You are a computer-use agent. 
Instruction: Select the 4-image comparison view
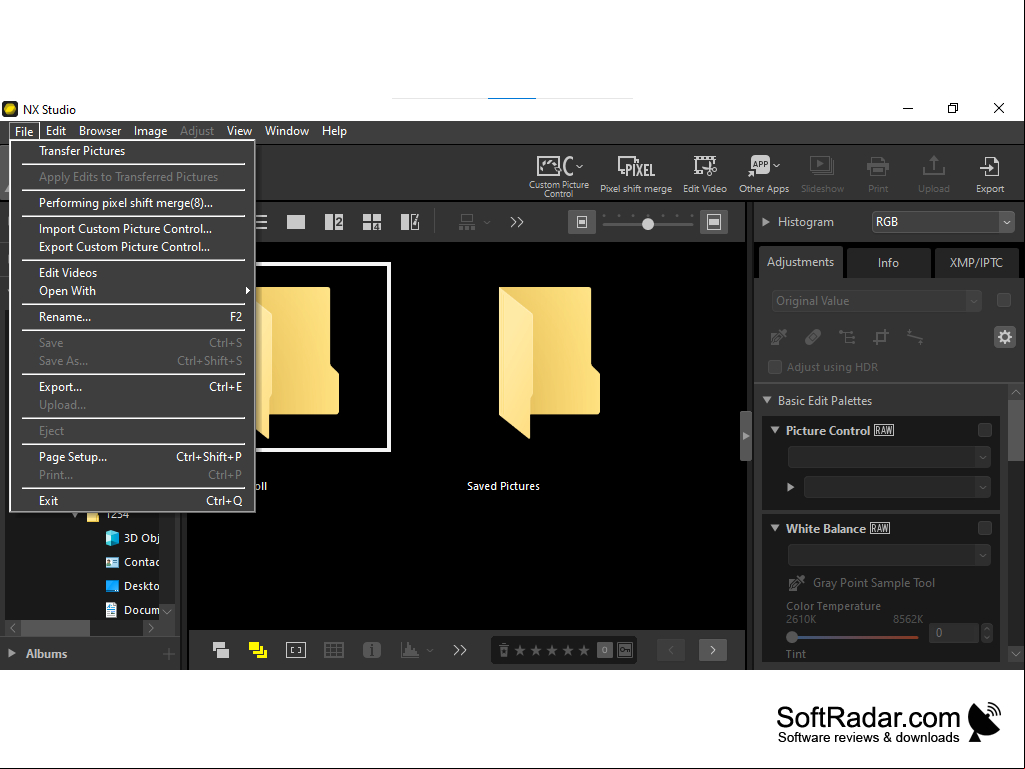coord(372,222)
